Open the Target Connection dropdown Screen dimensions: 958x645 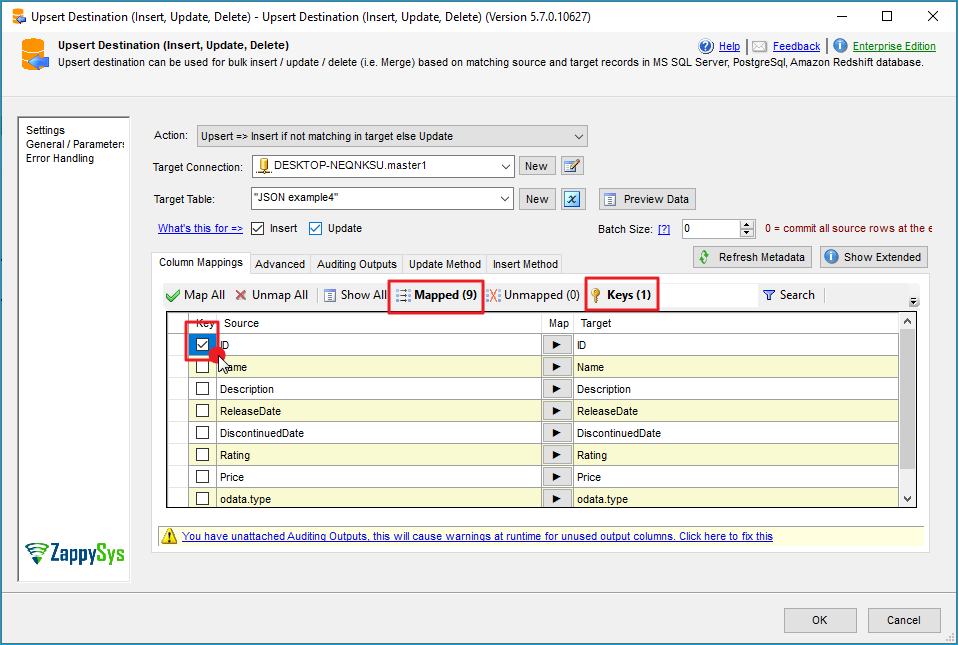point(504,166)
